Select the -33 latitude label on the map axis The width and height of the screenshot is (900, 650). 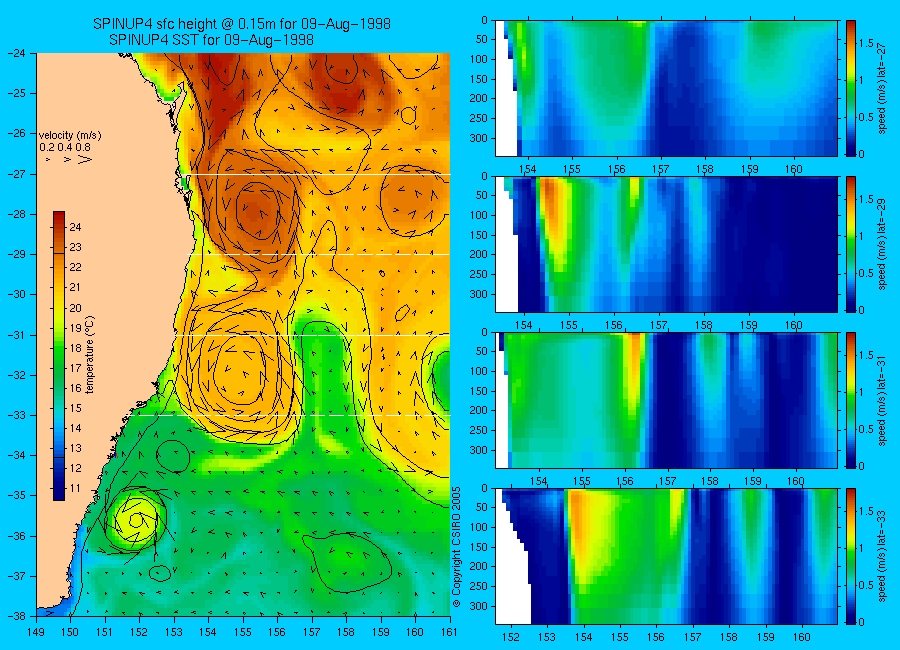click(x=16, y=415)
